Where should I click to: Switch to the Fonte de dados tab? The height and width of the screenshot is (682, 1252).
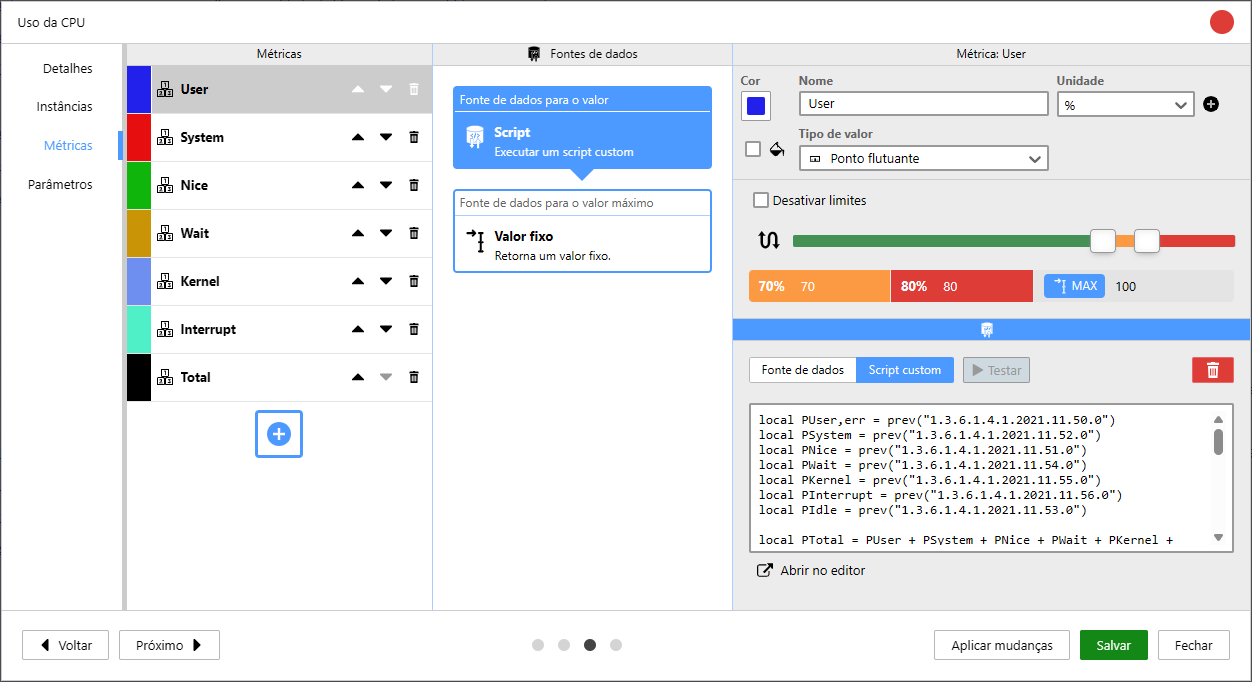tap(802, 370)
